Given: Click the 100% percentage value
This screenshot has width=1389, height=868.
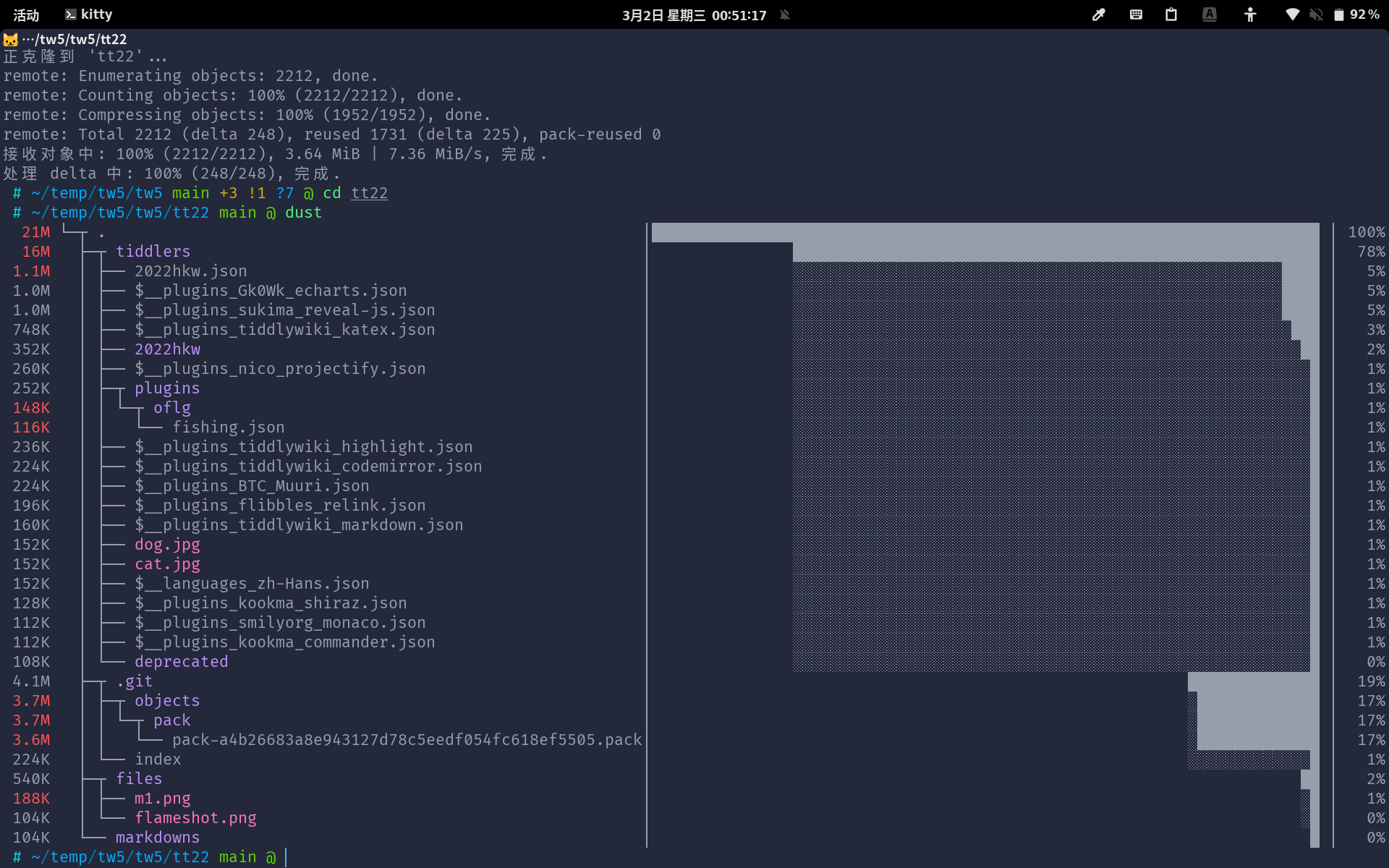Looking at the screenshot, I should coord(1367,232).
